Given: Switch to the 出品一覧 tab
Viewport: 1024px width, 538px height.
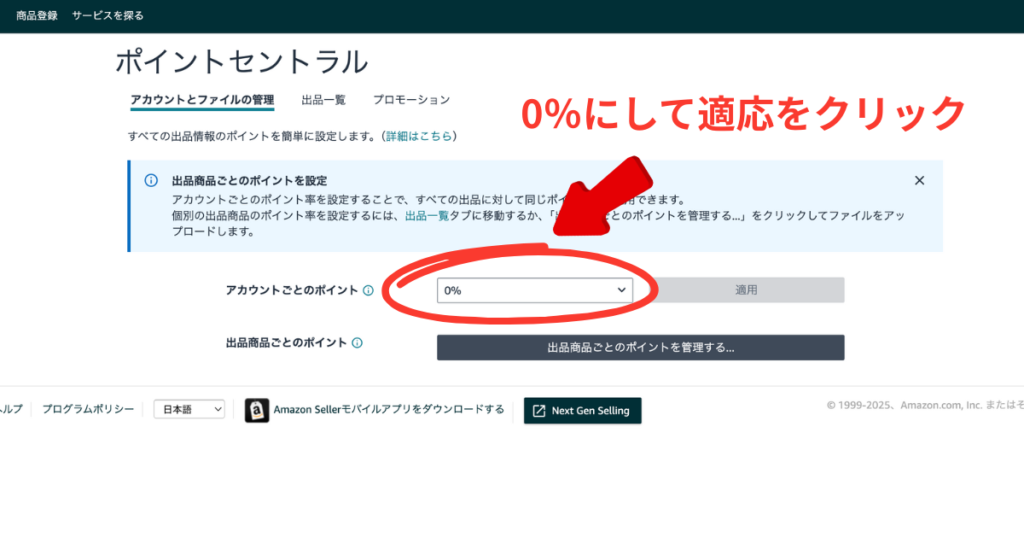Looking at the screenshot, I should pyautogui.click(x=323, y=100).
